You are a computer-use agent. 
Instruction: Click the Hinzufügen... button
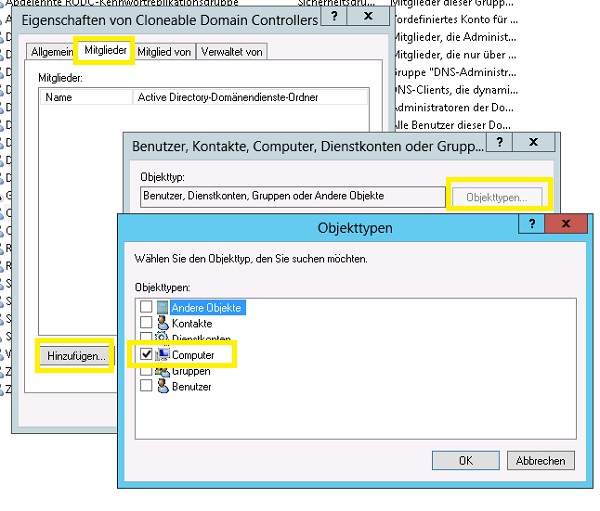point(76,356)
